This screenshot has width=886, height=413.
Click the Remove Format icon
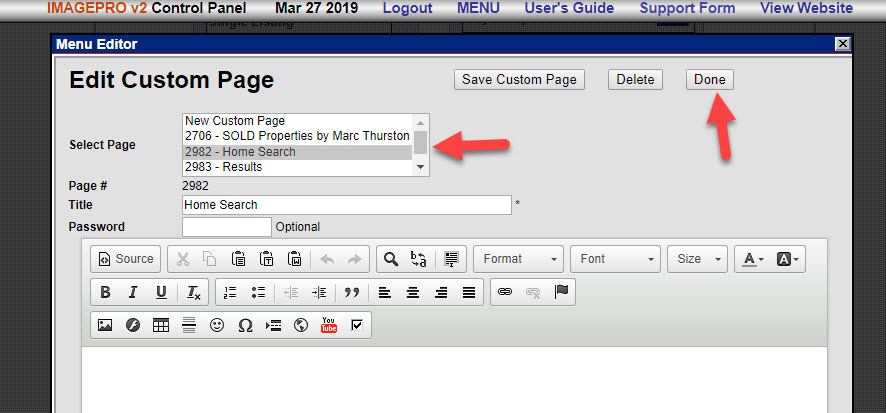(x=194, y=292)
